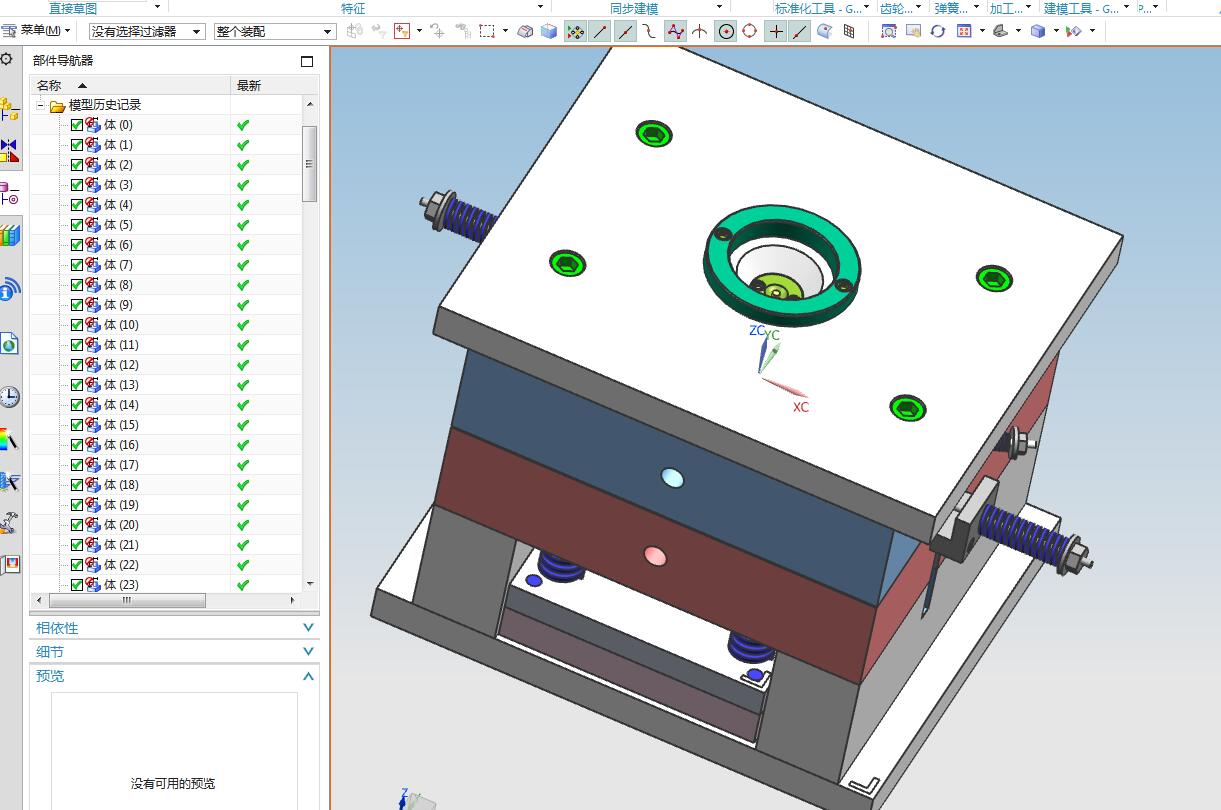Open the Constraint Navigator sidebar tab
The width and height of the screenshot is (1221, 810).
[x=9, y=150]
